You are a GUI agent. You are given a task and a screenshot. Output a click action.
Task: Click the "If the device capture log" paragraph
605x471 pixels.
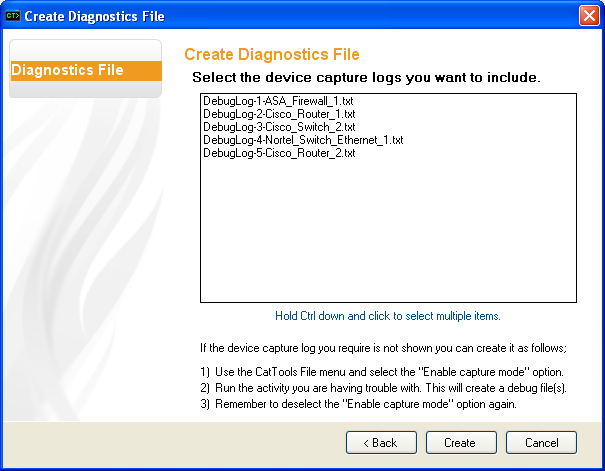[383, 348]
